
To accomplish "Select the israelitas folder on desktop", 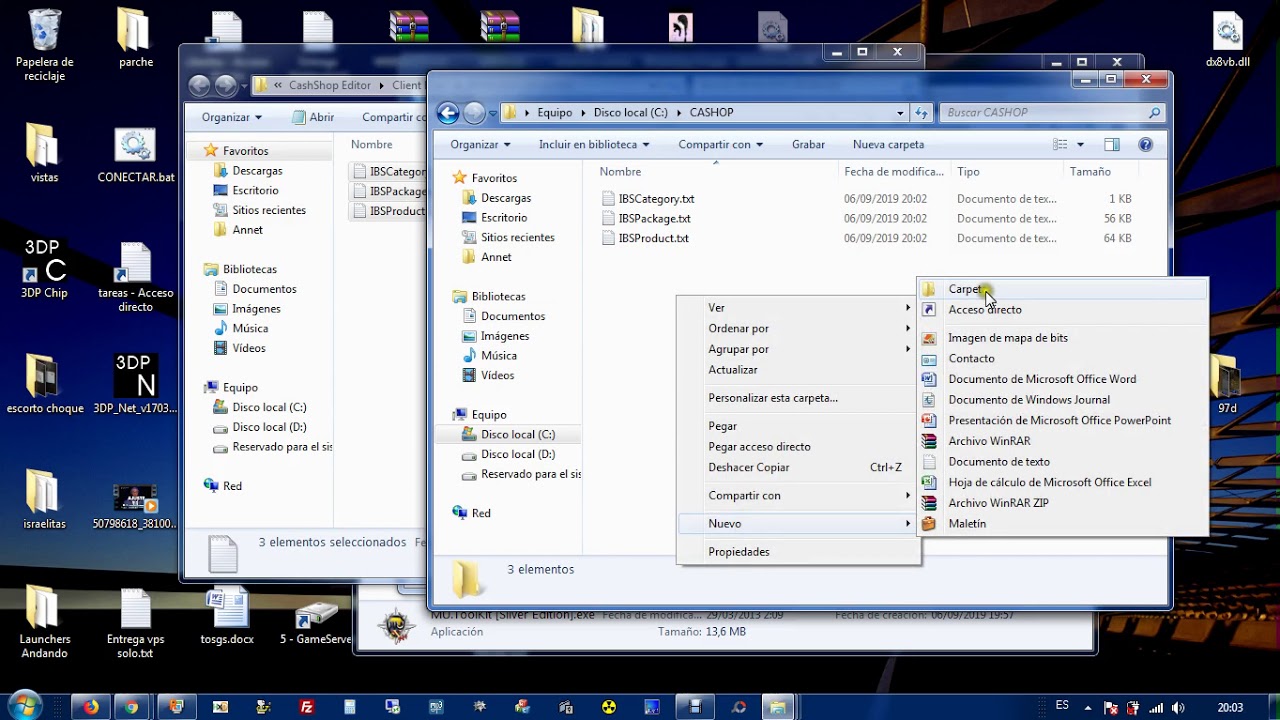I will 44,499.
